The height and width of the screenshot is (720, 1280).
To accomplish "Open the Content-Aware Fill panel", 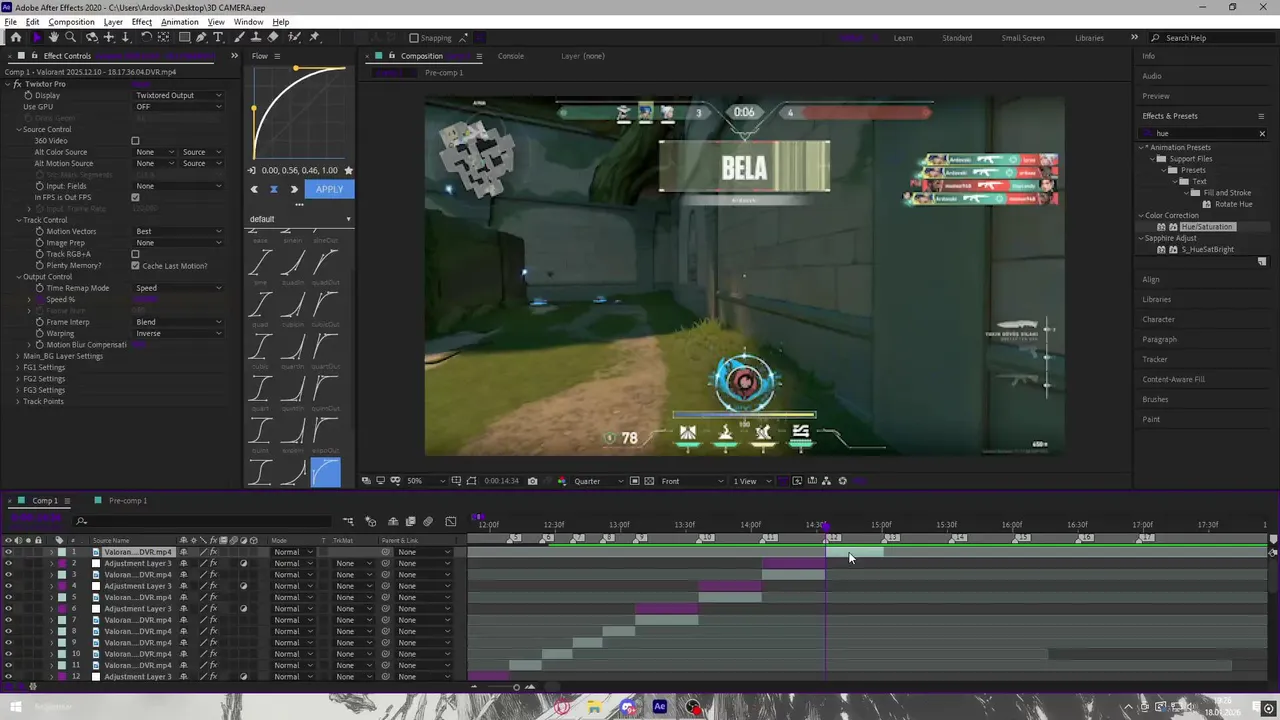I will (1173, 379).
